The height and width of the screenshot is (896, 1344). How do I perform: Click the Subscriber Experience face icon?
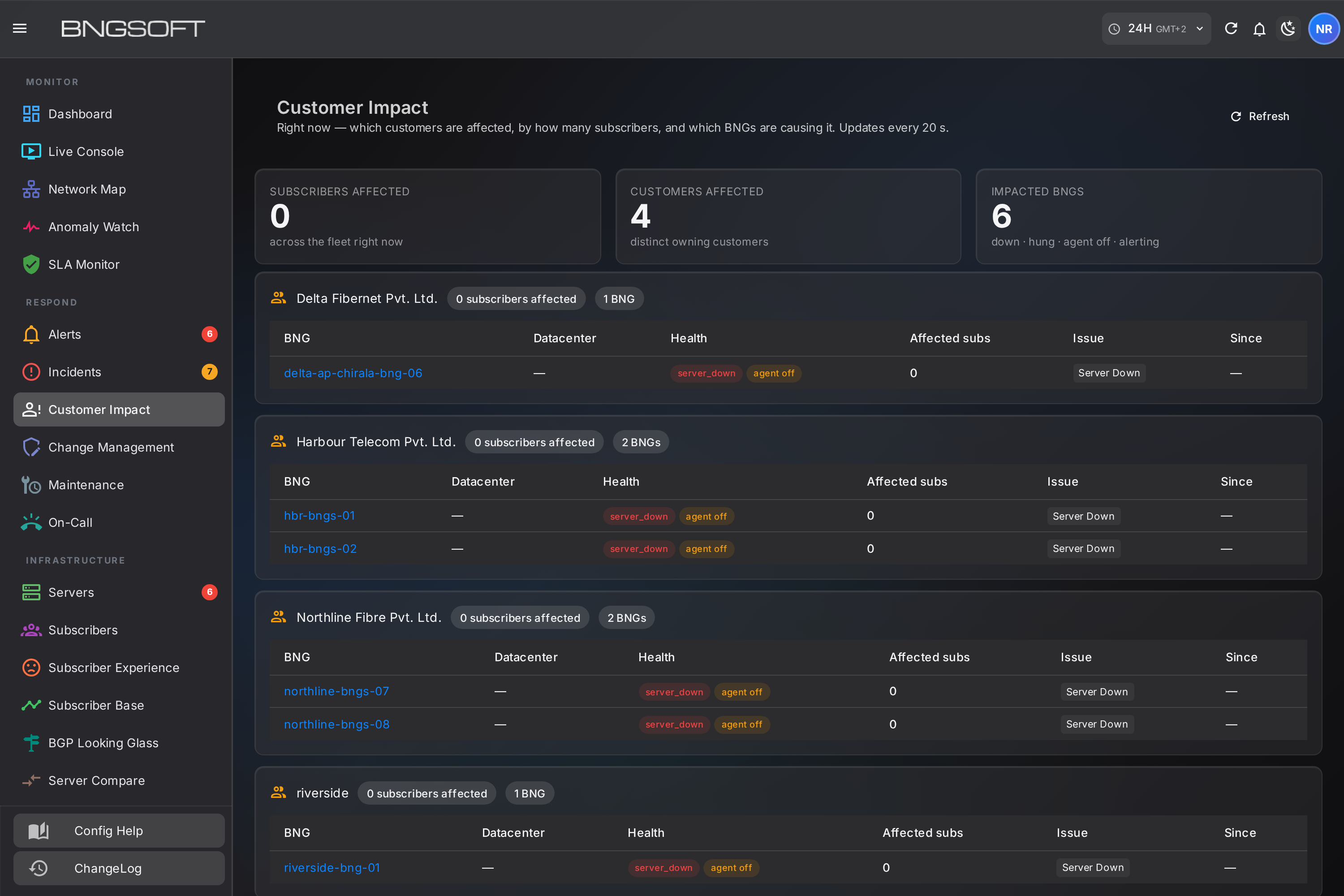click(31, 668)
